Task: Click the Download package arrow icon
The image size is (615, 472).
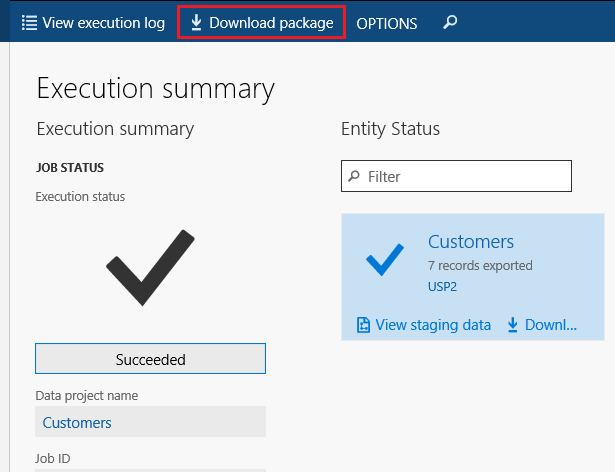Action: [x=196, y=22]
